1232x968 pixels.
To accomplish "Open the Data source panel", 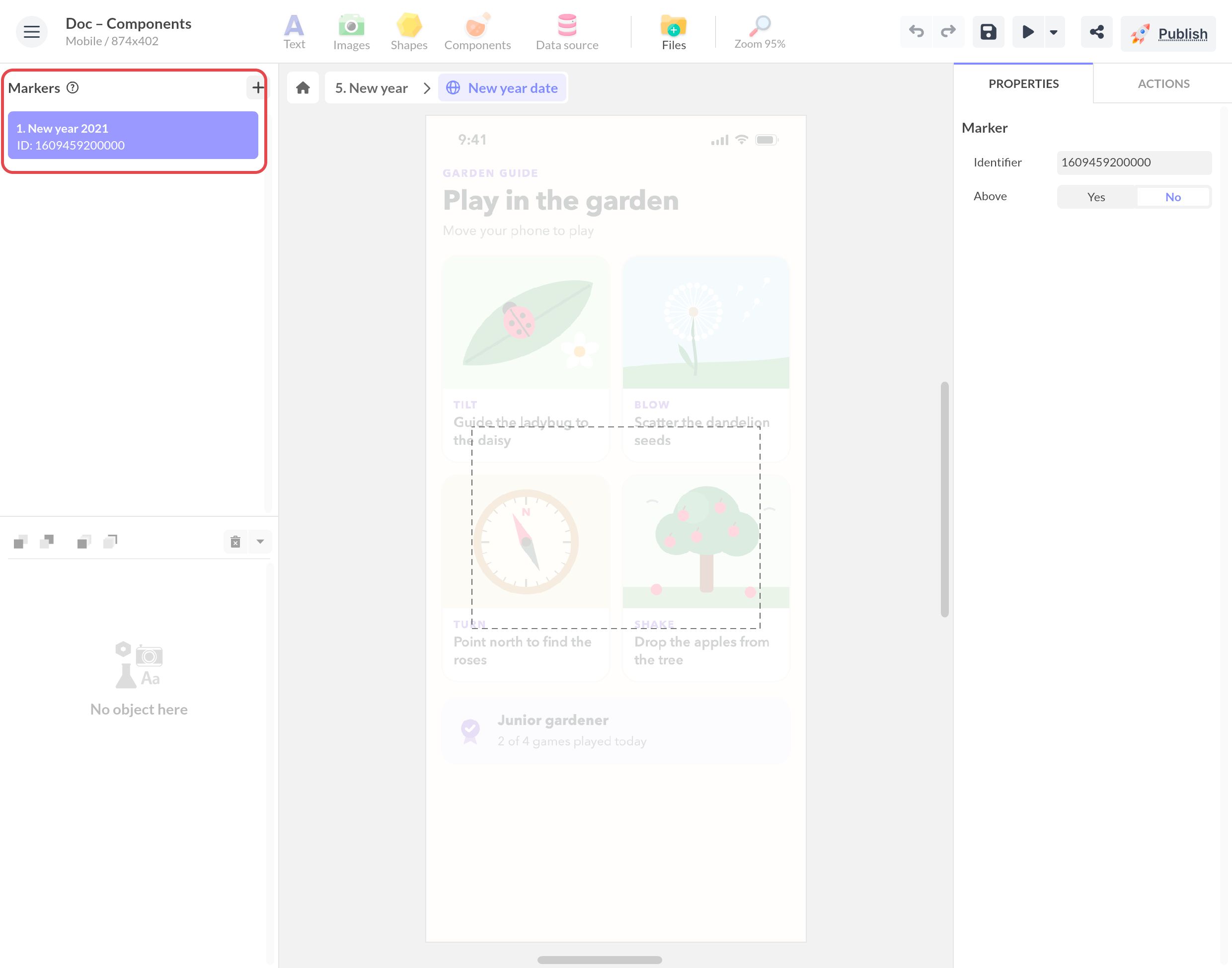I will point(567,32).
